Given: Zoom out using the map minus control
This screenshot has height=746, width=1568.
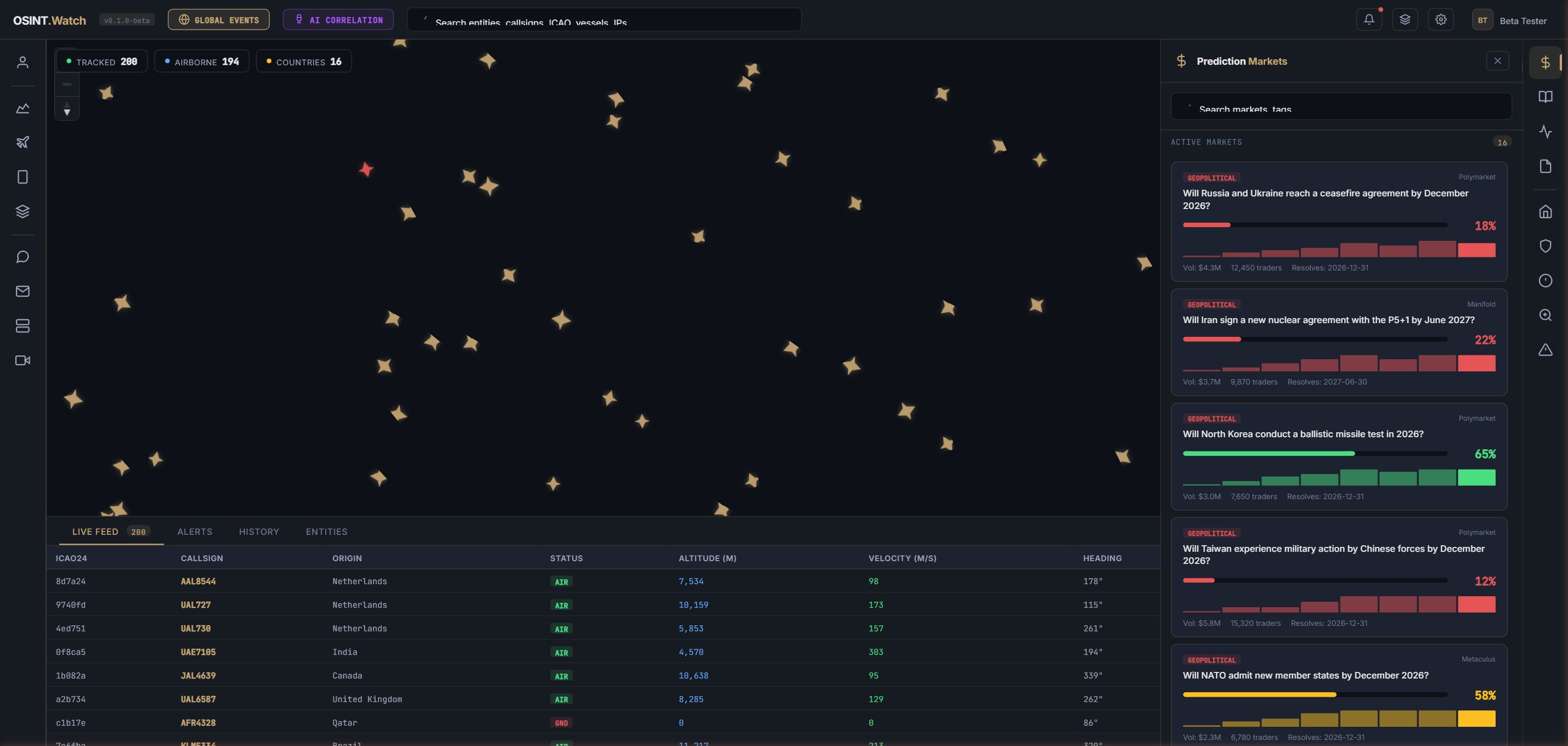Looking at the screenshot, I should [66, 83].
